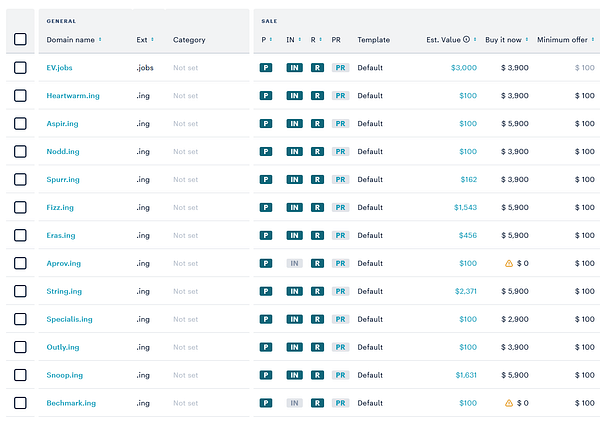The width and height of the screenshot is (600, 431).
Task: Click the R column header
Action: (315, 40)
